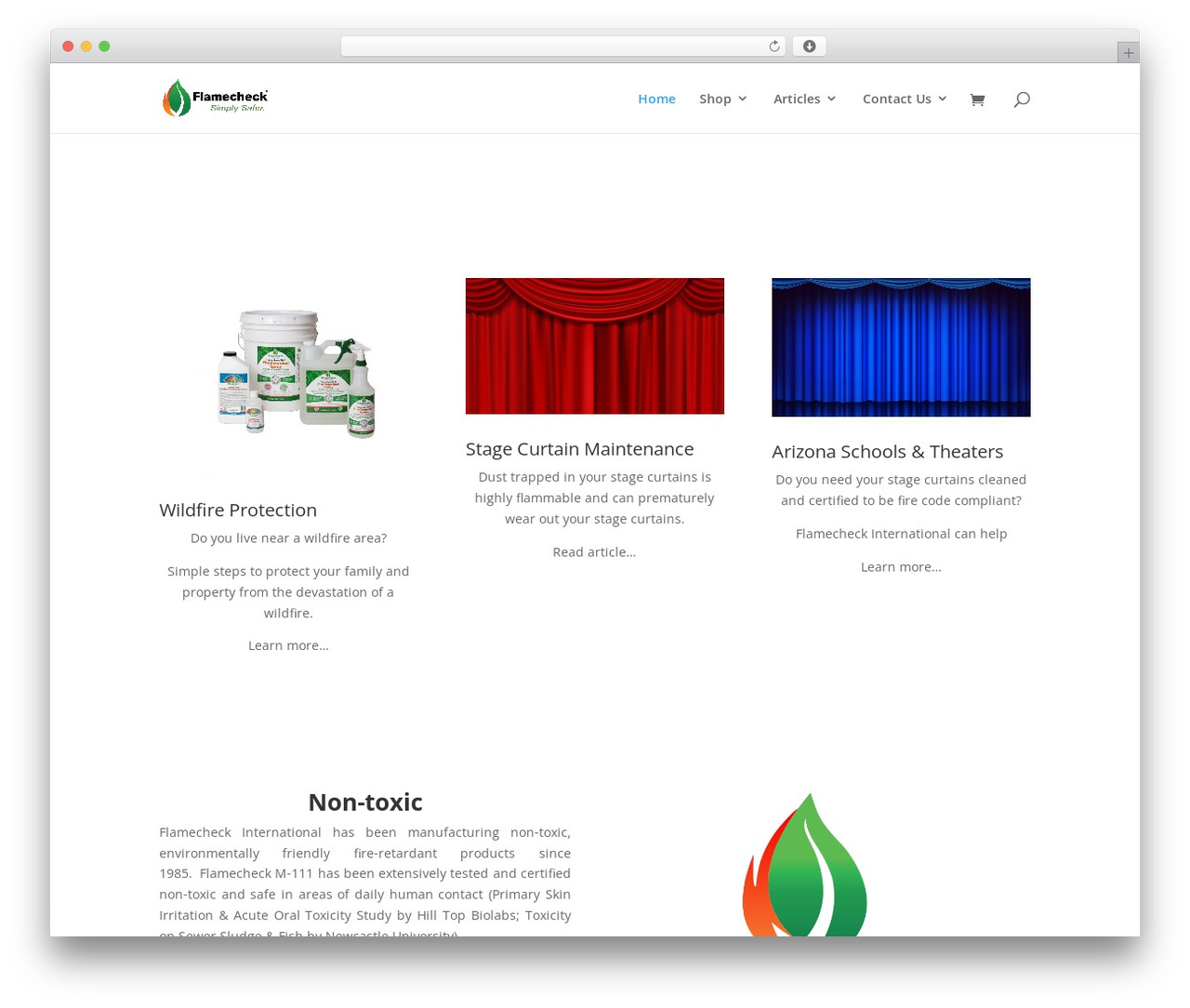Screen dimensions: 1190x1008
Task: Open the Stage Curtain Maintenance heading
Action: pos(579,449)
